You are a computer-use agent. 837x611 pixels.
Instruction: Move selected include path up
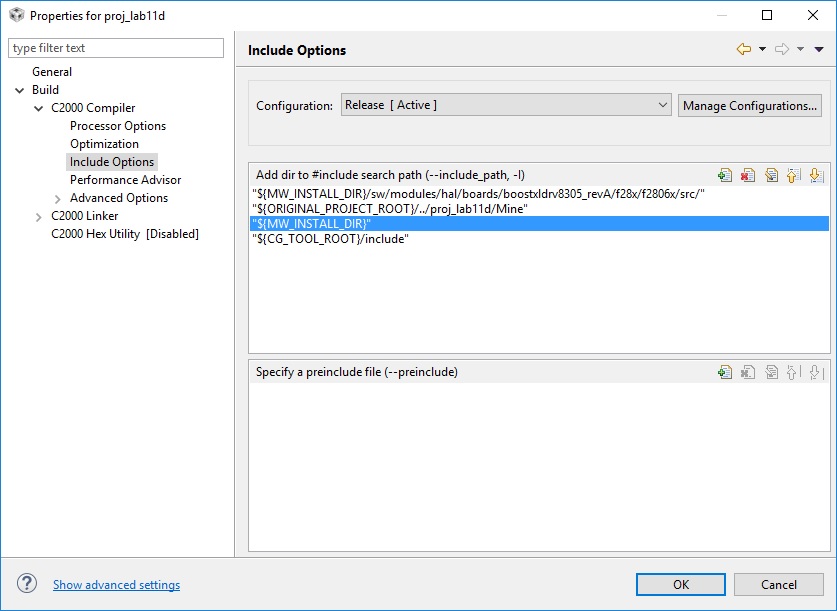(793, 175)
